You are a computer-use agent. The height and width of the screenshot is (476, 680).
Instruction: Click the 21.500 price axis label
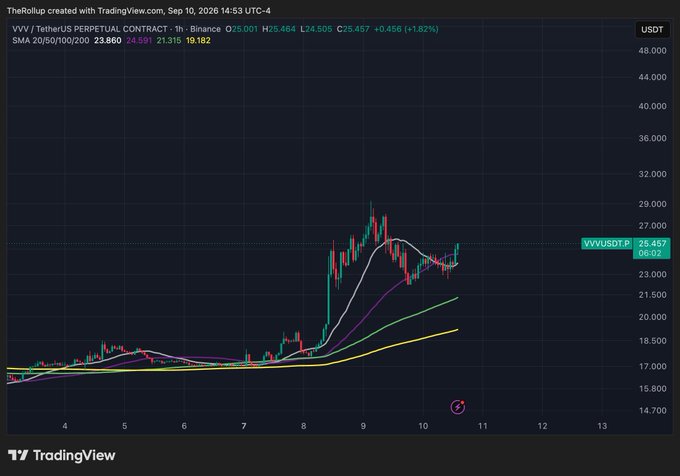652,295
